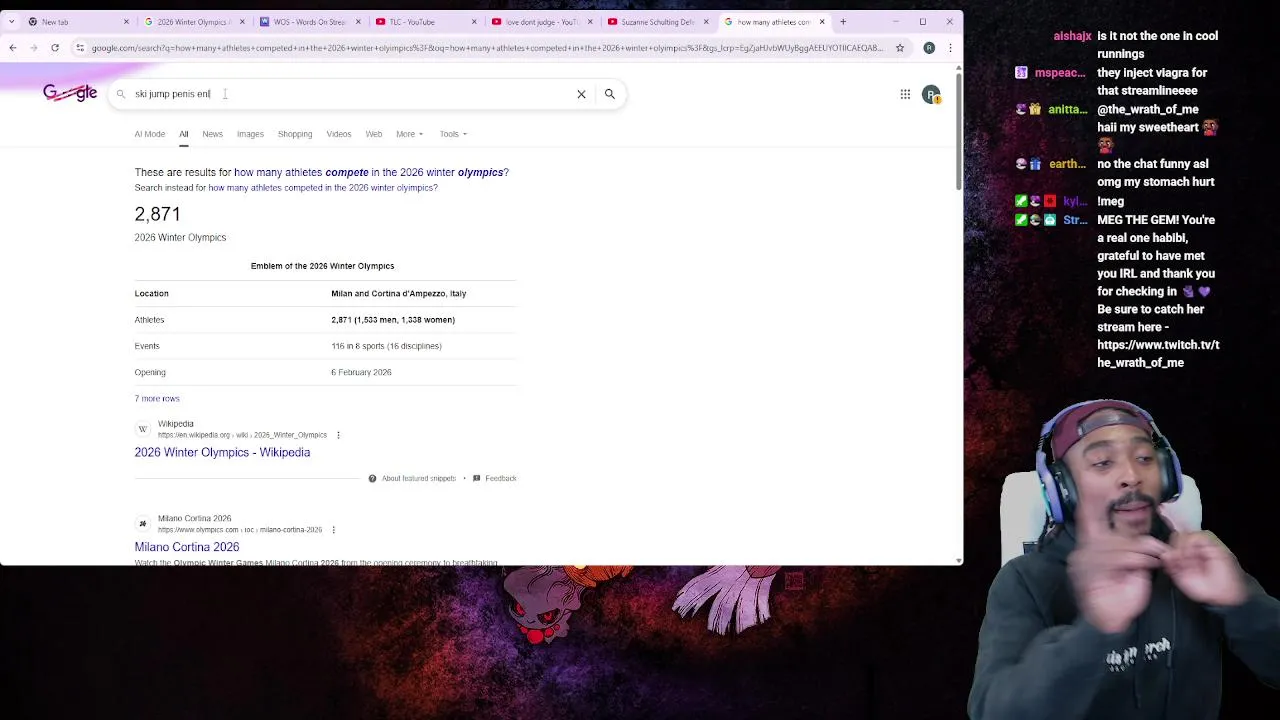The image size is (1280, 720).
Task: View site information icon in address bar
Action: pos(80,48)
